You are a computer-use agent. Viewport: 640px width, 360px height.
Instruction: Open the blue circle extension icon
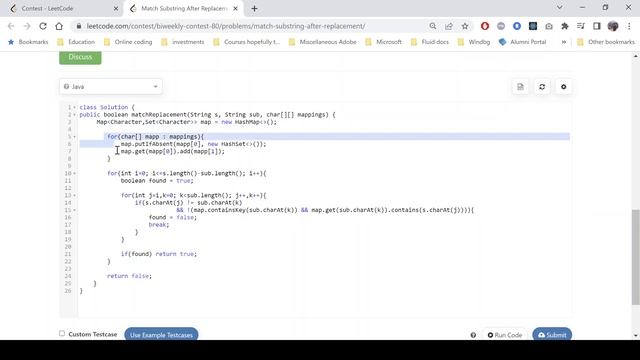click(x=517, y=26)
